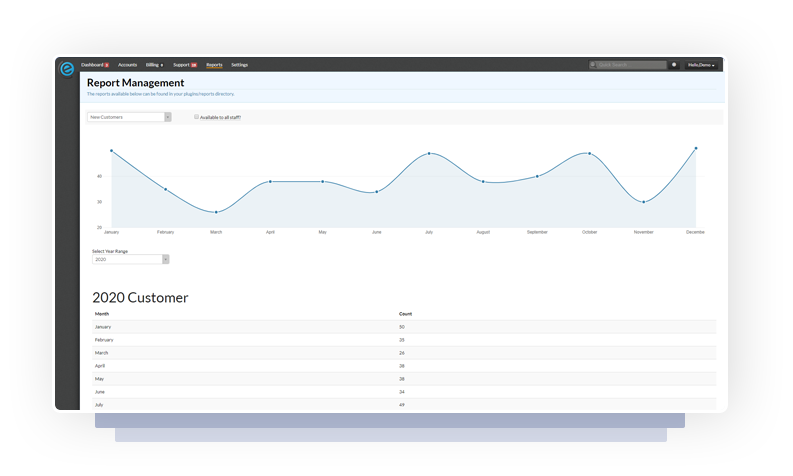Click 'September' axis label under chart
This screenshot has width=793, height=476.
coord(537,232)
